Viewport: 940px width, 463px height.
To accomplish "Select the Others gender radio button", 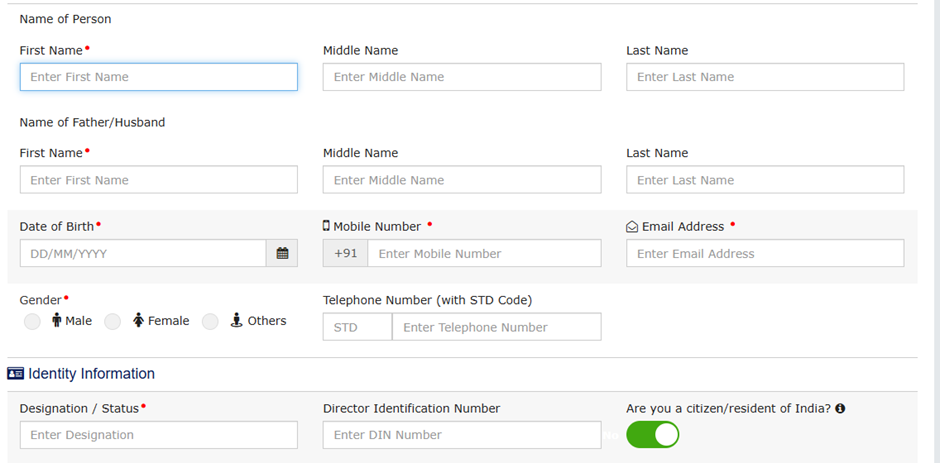I will (210, 321).
